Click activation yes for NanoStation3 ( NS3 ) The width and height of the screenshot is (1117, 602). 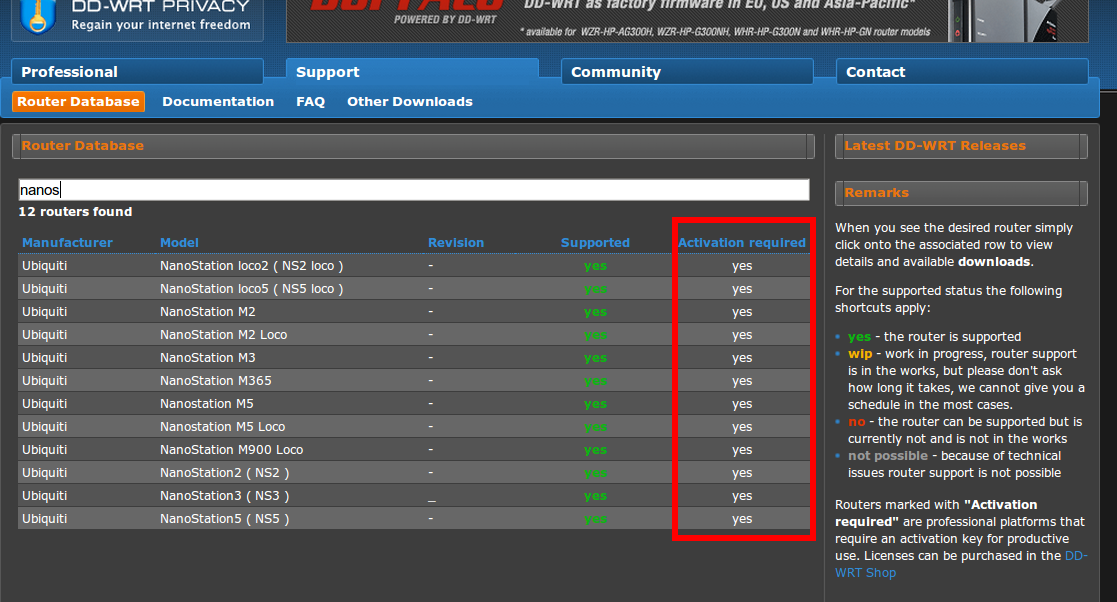tap(742, 497)
